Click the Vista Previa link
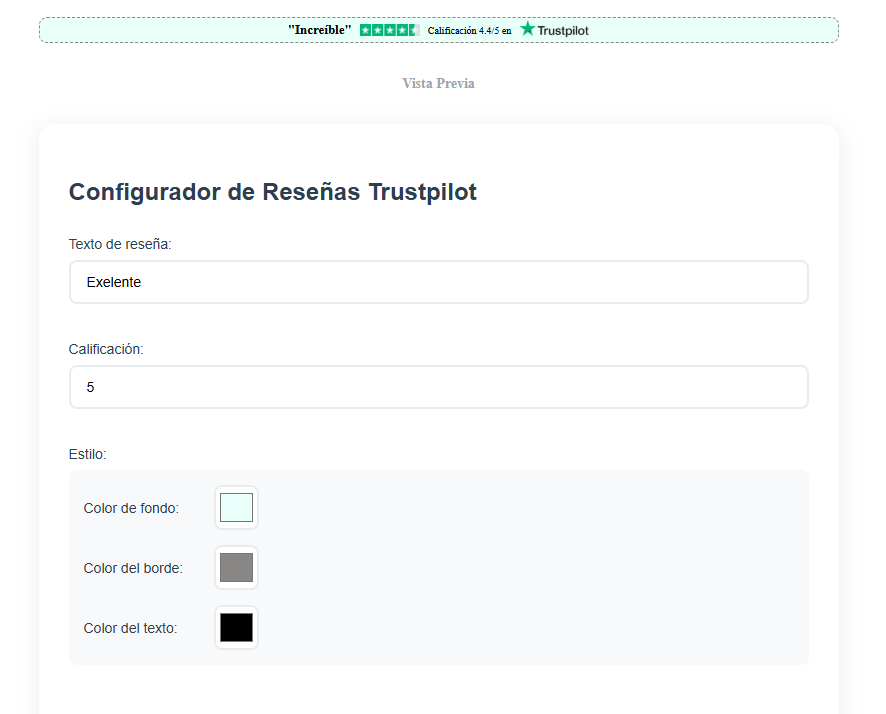886x714 pixels. 438,83
